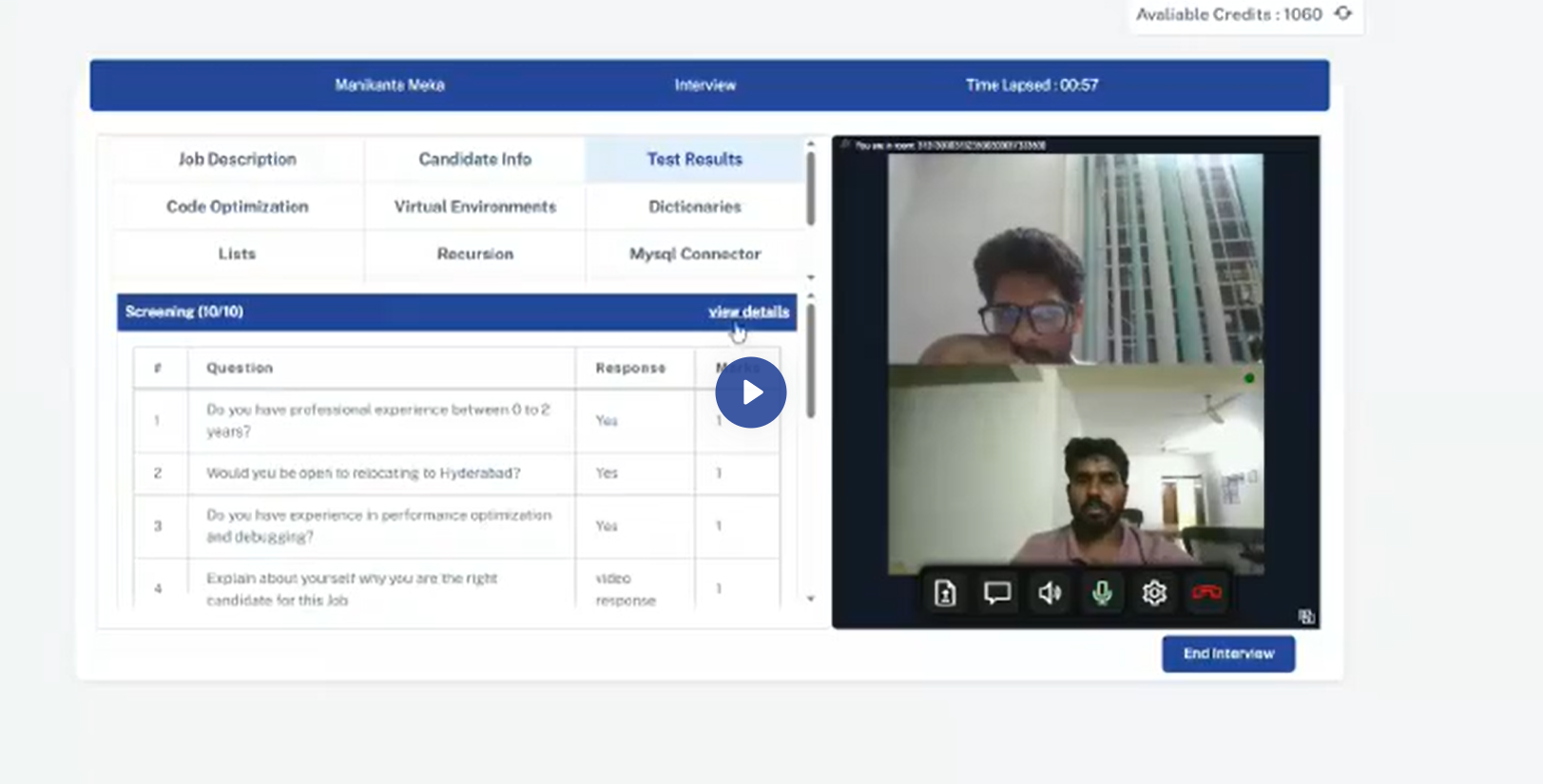Viewport: 1543px width, 784px height.
Task: Select the Dictionaries tab
Action: (695, 206)
